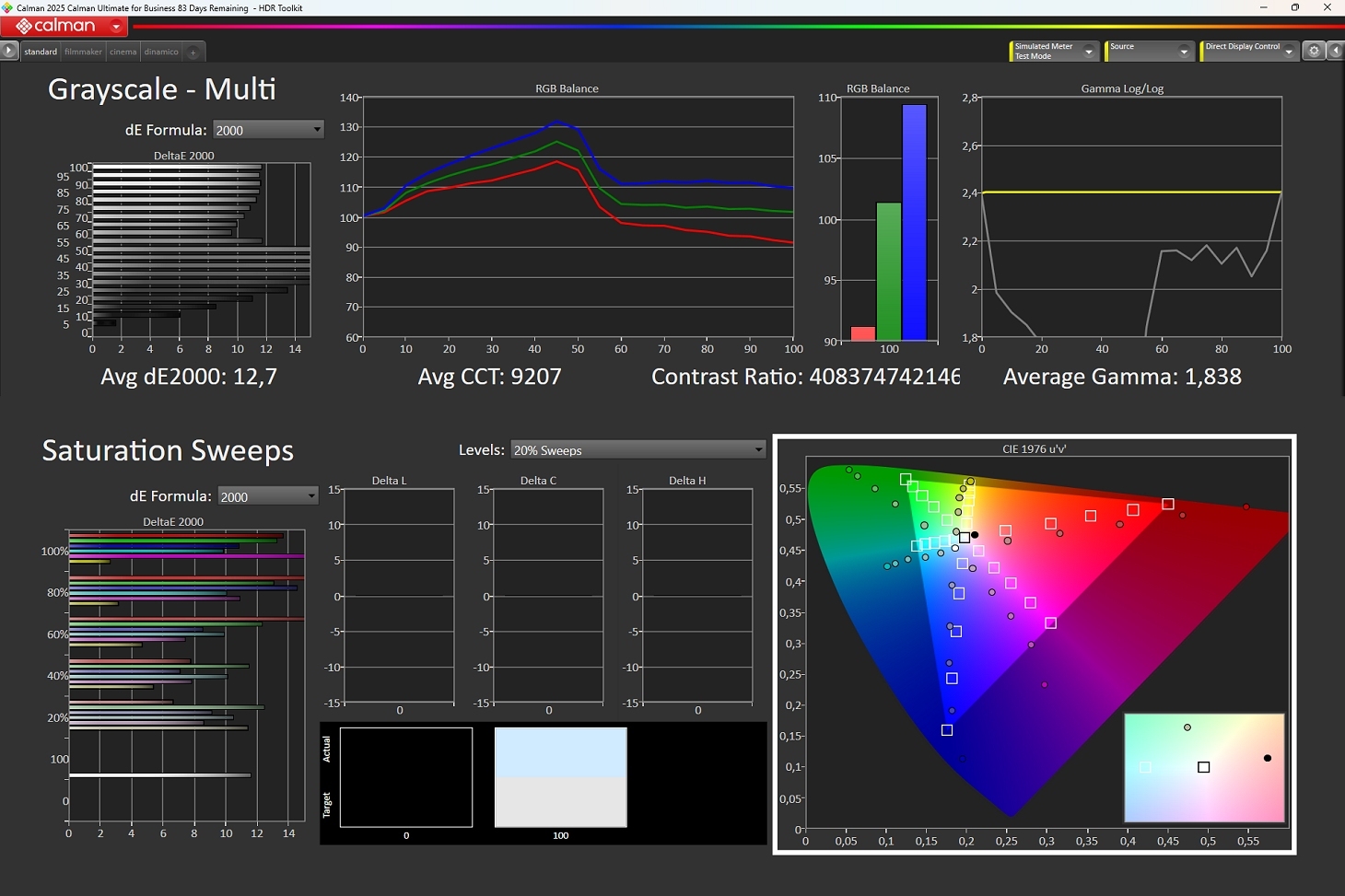Add a new tab with plus icon

coord(193,52)
